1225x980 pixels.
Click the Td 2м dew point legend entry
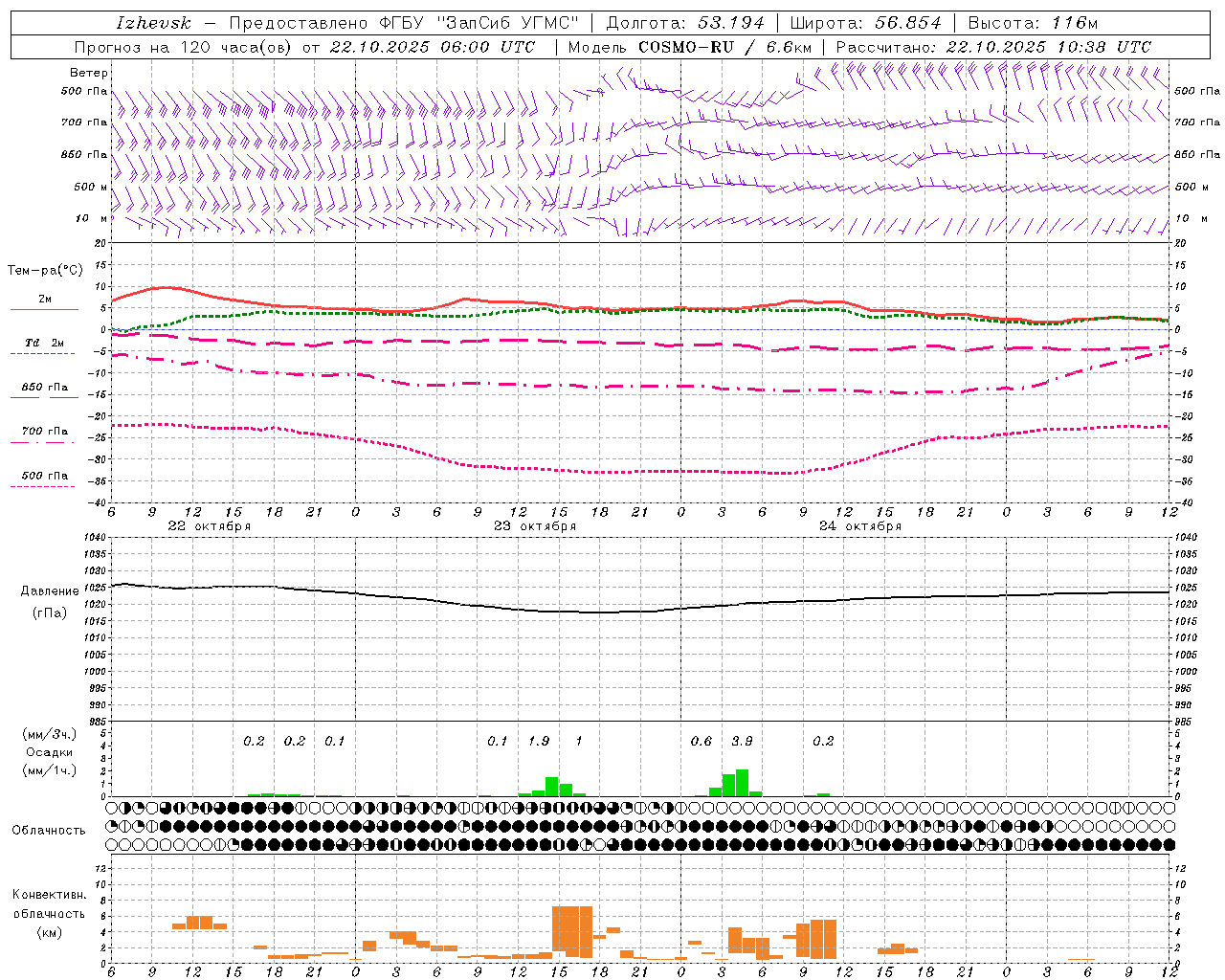[45, 343]
